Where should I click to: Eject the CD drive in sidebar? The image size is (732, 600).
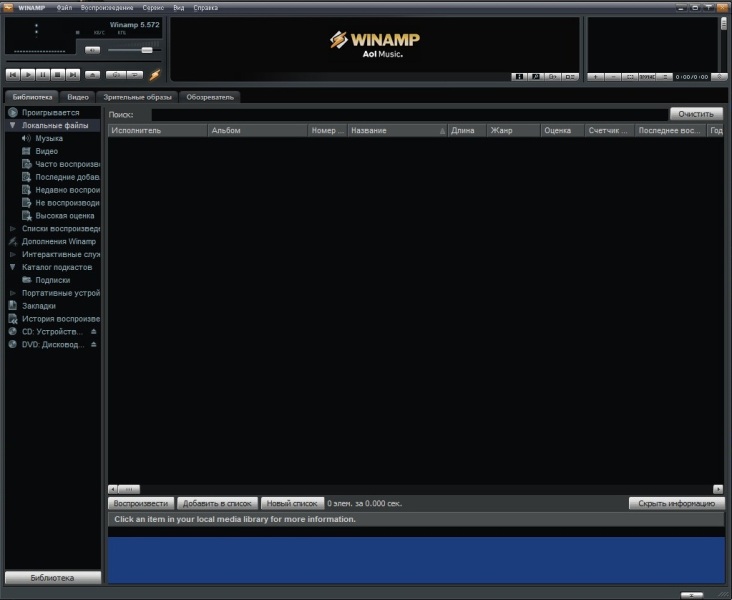(x=94, y=331)
